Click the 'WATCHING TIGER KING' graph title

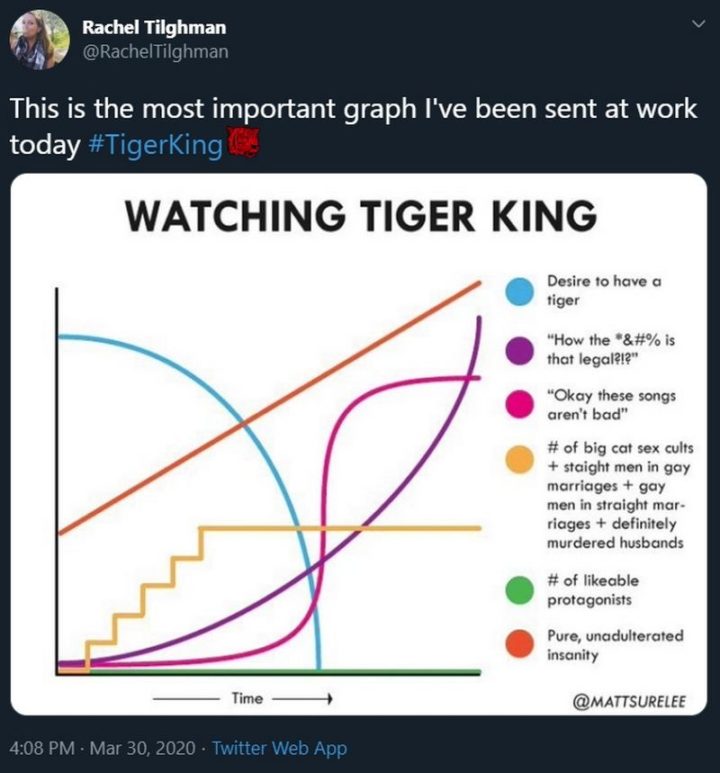(361, 216)
